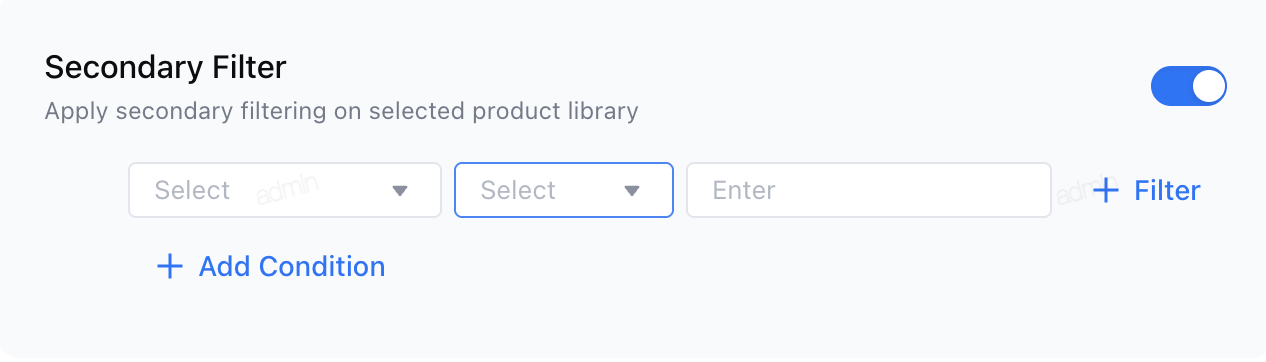Click the secondary filtering description text
1266x362 pixels.
[341, 110]
